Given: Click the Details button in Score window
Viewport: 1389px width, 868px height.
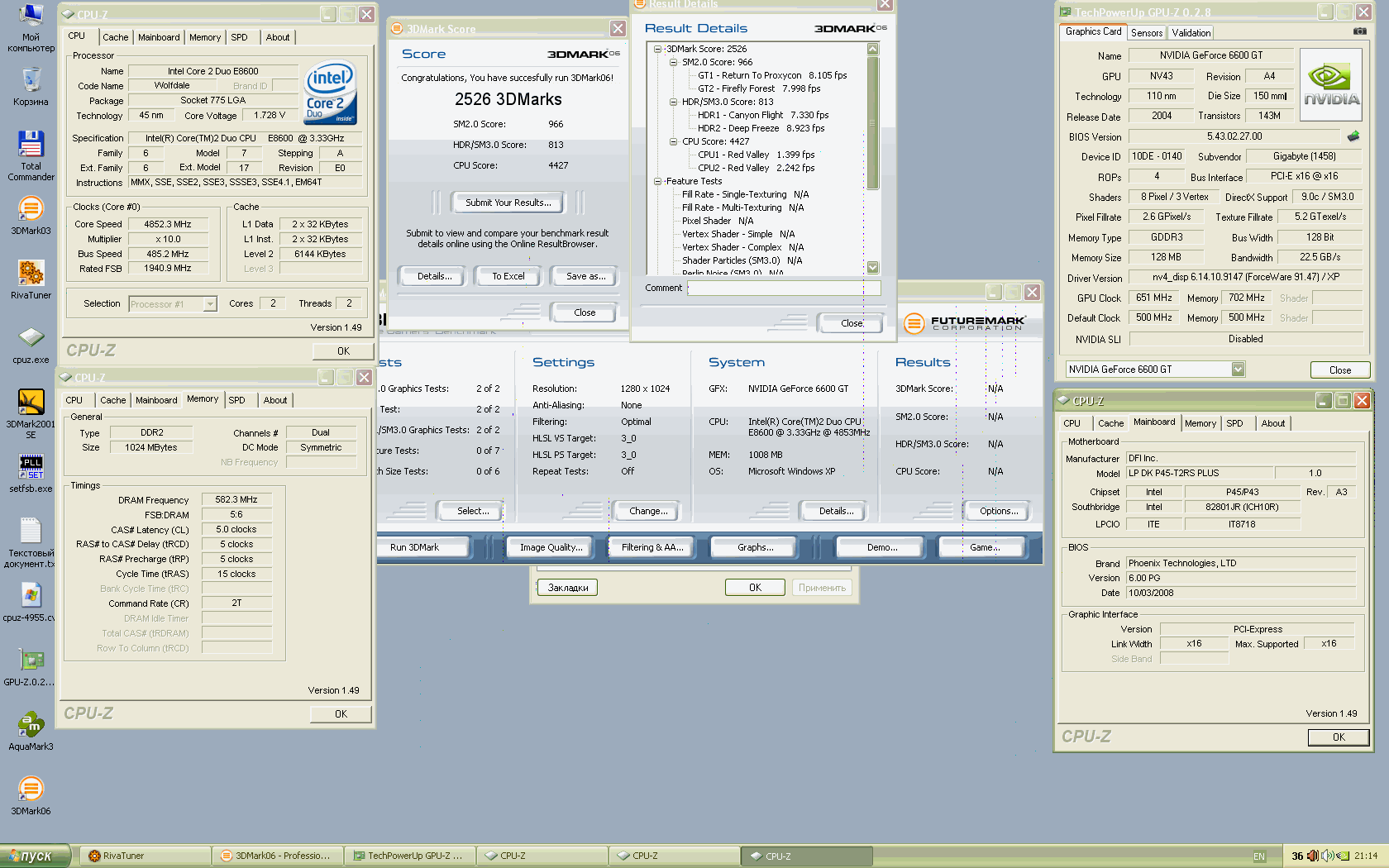Looking at the screenshot, I should pyautogui.click(x=434, y=276).
